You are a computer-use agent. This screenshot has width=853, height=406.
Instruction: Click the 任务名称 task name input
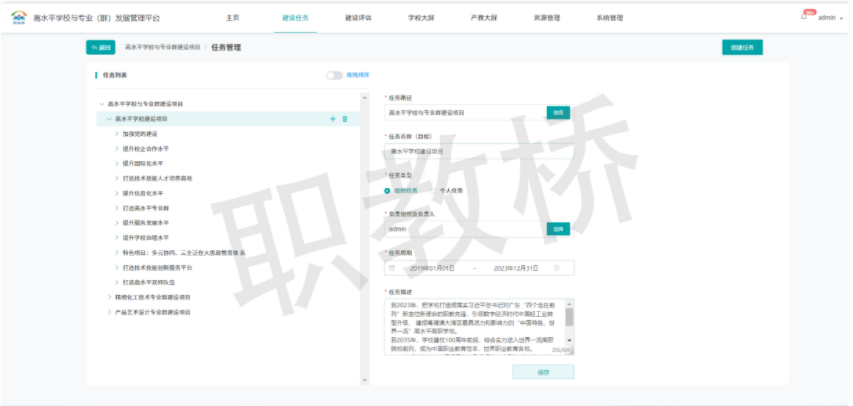tap(479, 151)
